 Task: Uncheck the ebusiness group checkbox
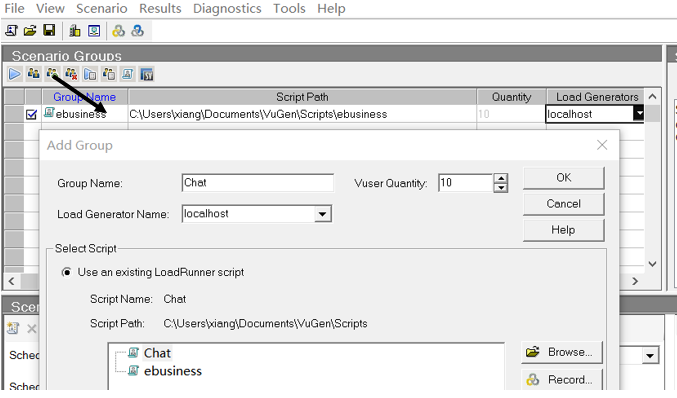(31, 114)
